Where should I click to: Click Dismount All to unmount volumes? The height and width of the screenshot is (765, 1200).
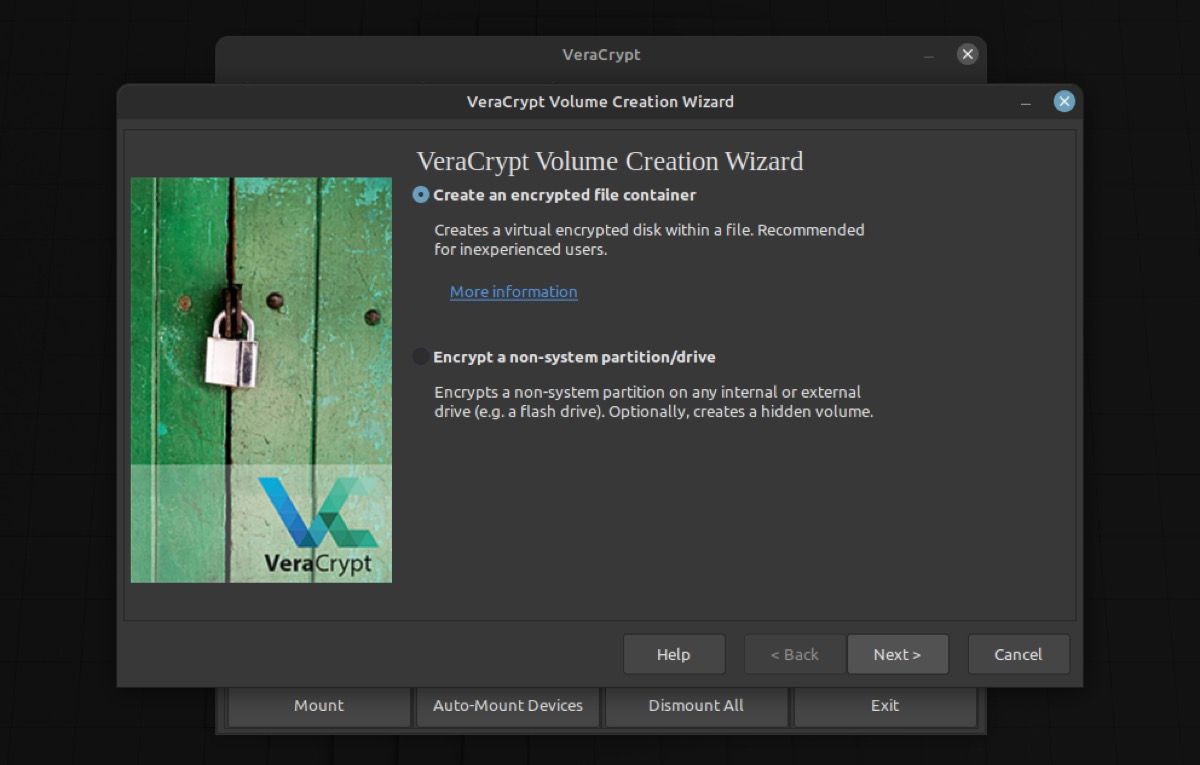696,705
